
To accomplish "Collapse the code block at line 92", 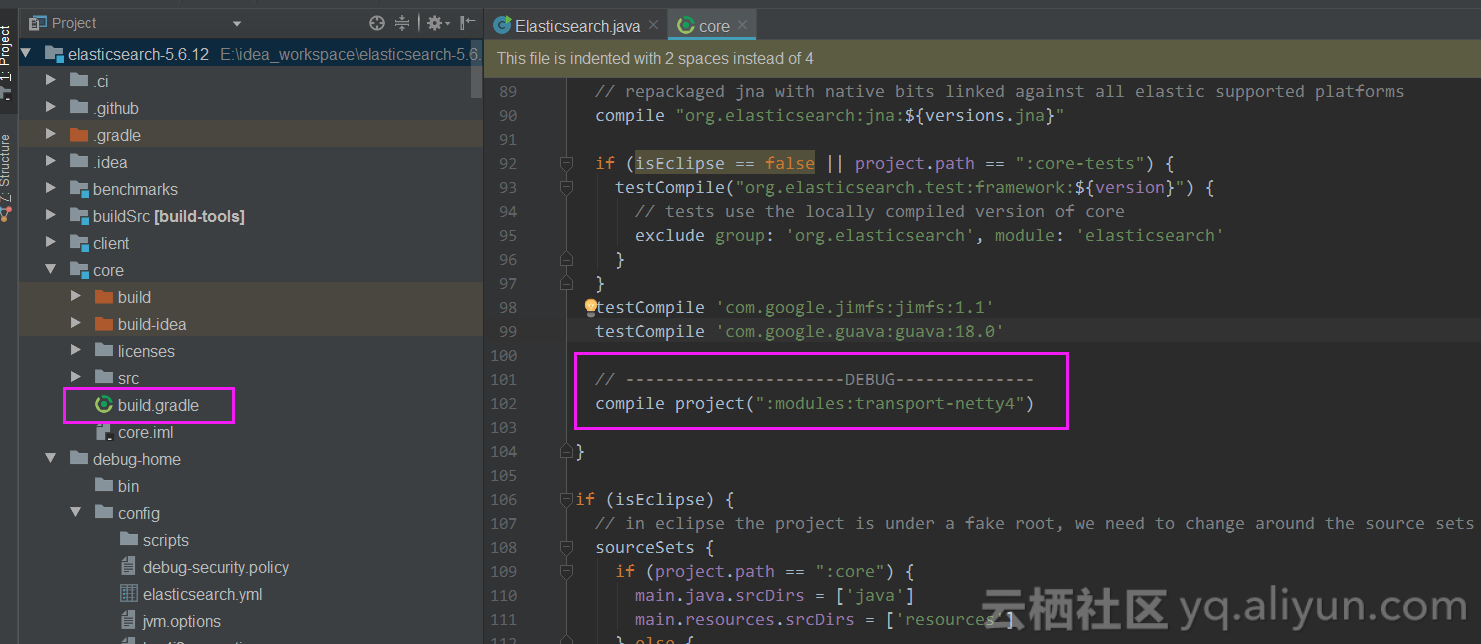I will (566, 163).
